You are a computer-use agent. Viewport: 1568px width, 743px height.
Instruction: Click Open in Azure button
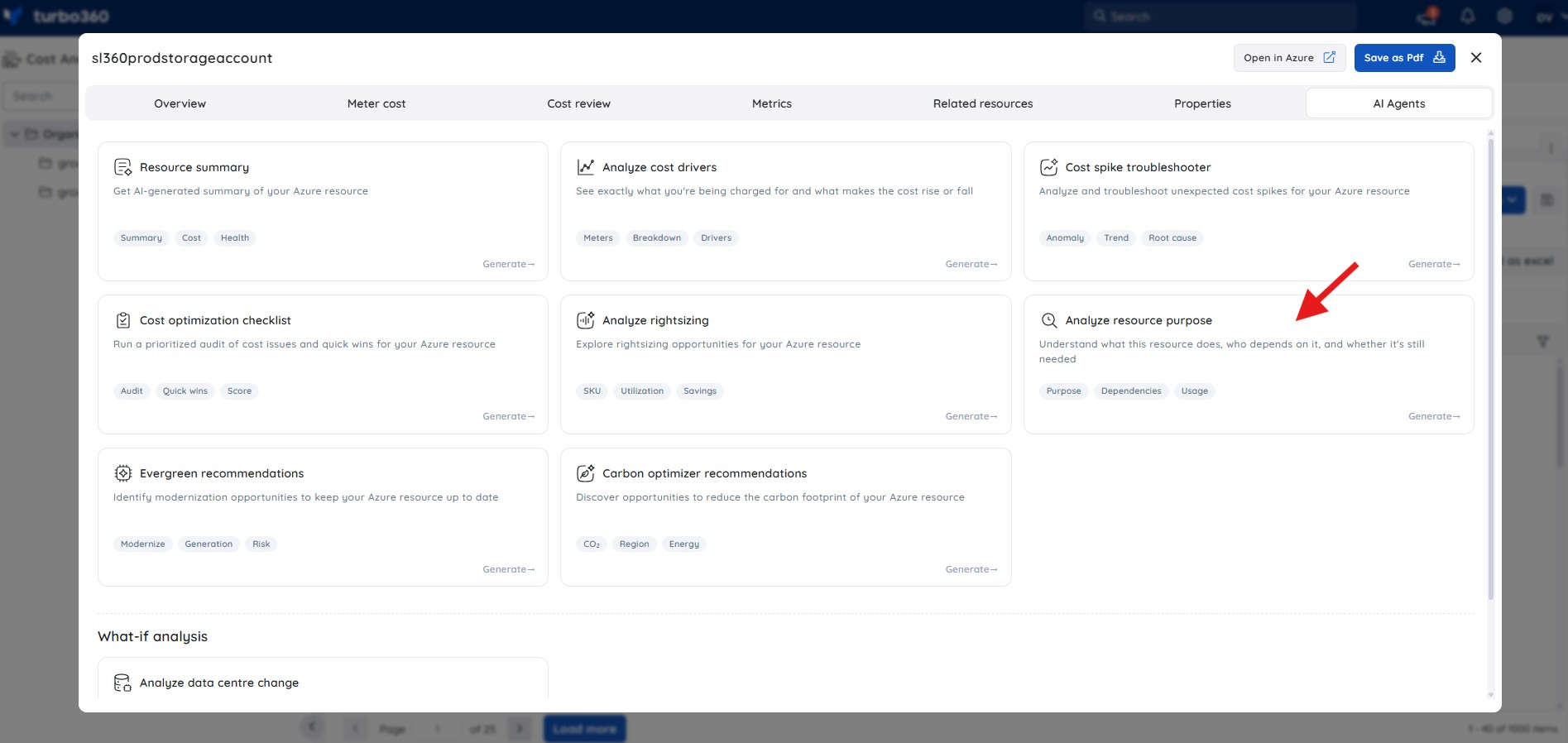pos(1289,57)
